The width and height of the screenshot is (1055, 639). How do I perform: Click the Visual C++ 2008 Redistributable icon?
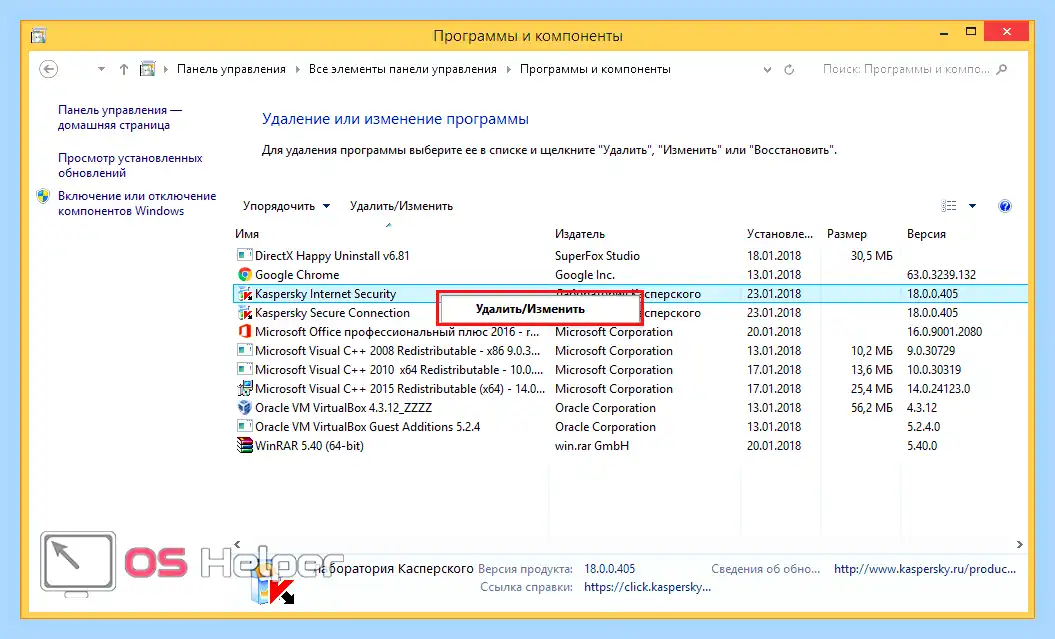(x=244, y=350)
